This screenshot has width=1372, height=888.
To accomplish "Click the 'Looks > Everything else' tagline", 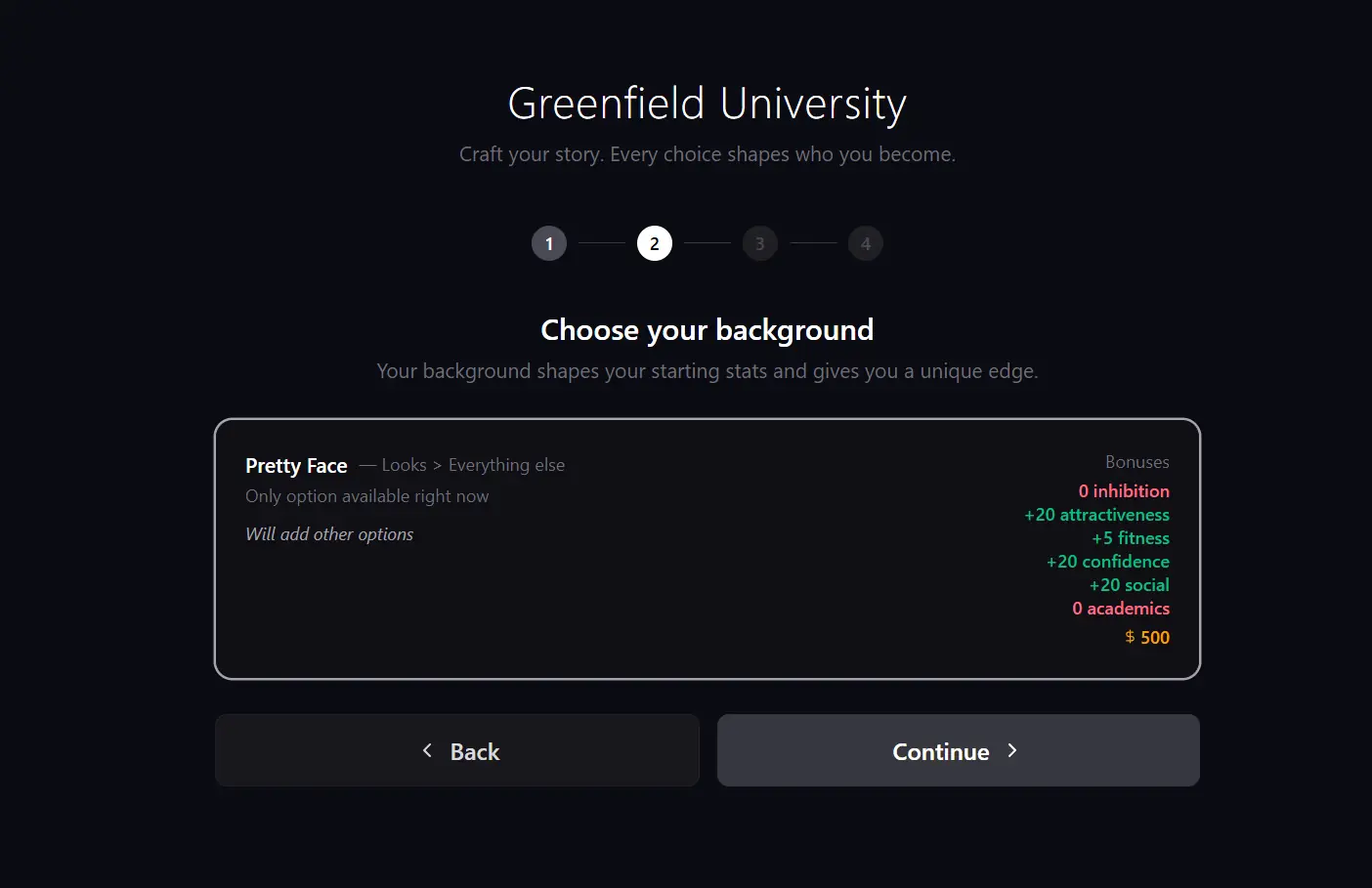I will point(473,465).
